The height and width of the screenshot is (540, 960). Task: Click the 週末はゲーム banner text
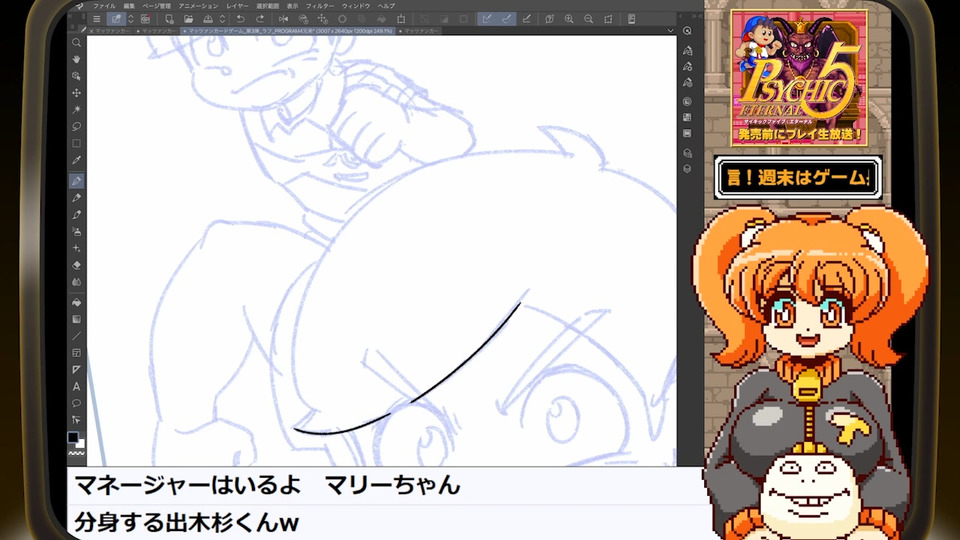point(798,178)
